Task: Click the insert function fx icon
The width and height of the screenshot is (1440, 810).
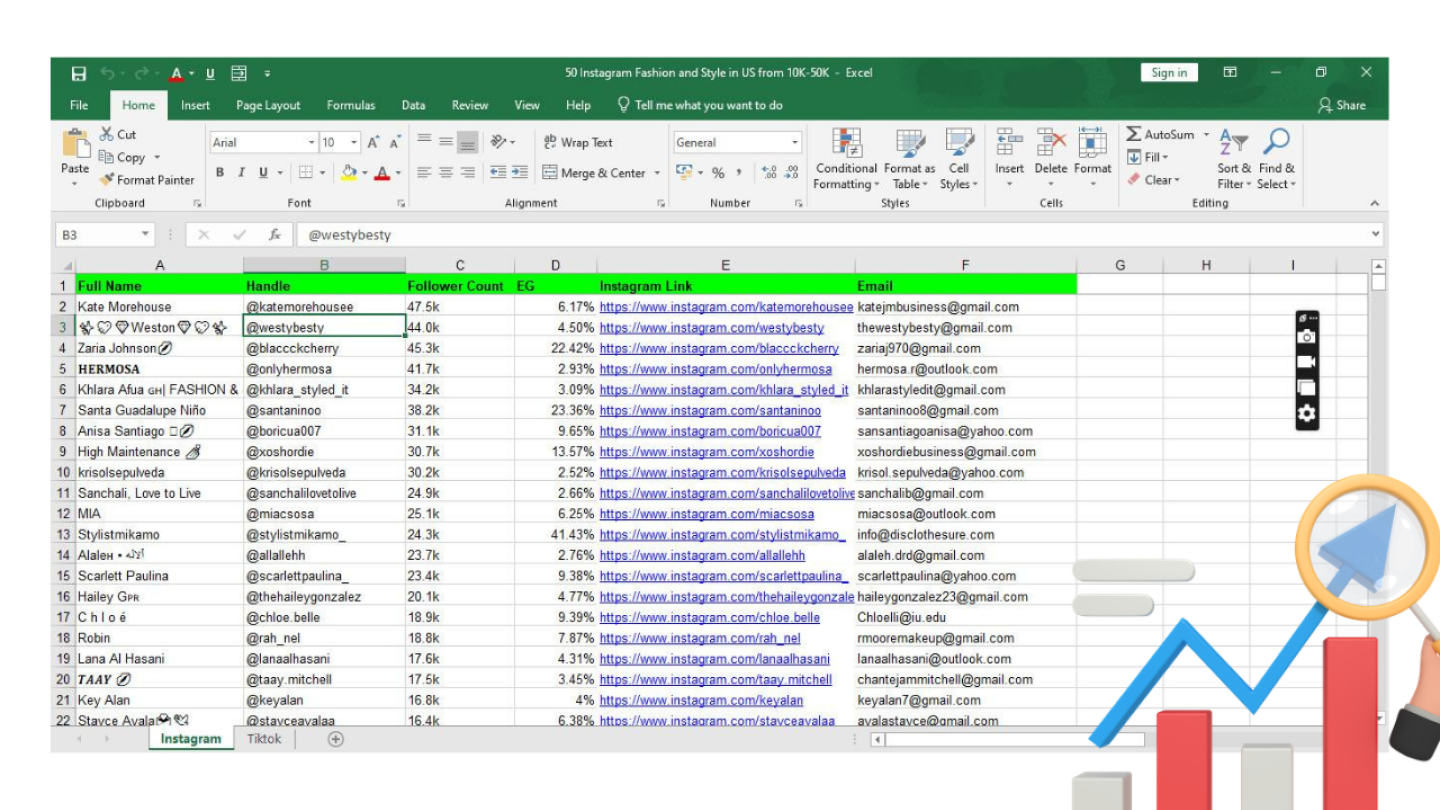Action: (274, 235)
